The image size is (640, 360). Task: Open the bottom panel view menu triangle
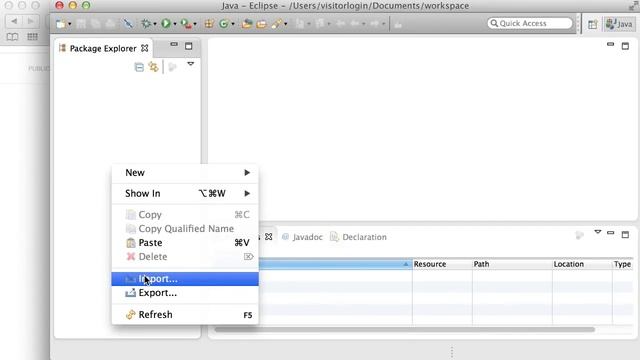pyautogui.click(x=598, y=232)
